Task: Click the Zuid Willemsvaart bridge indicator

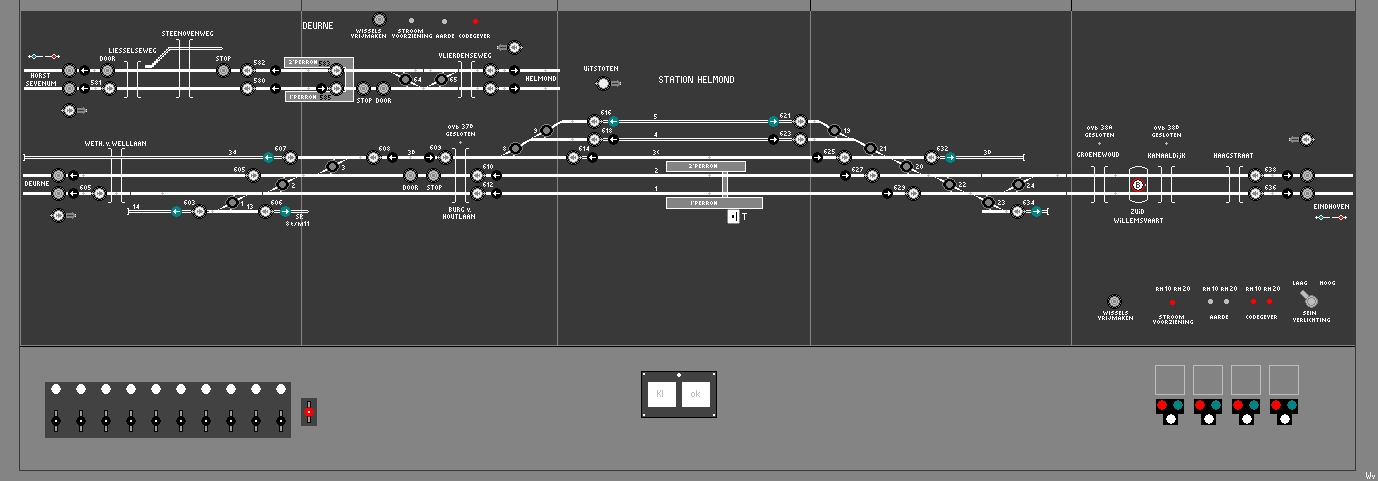Action: pos(1137,185)
